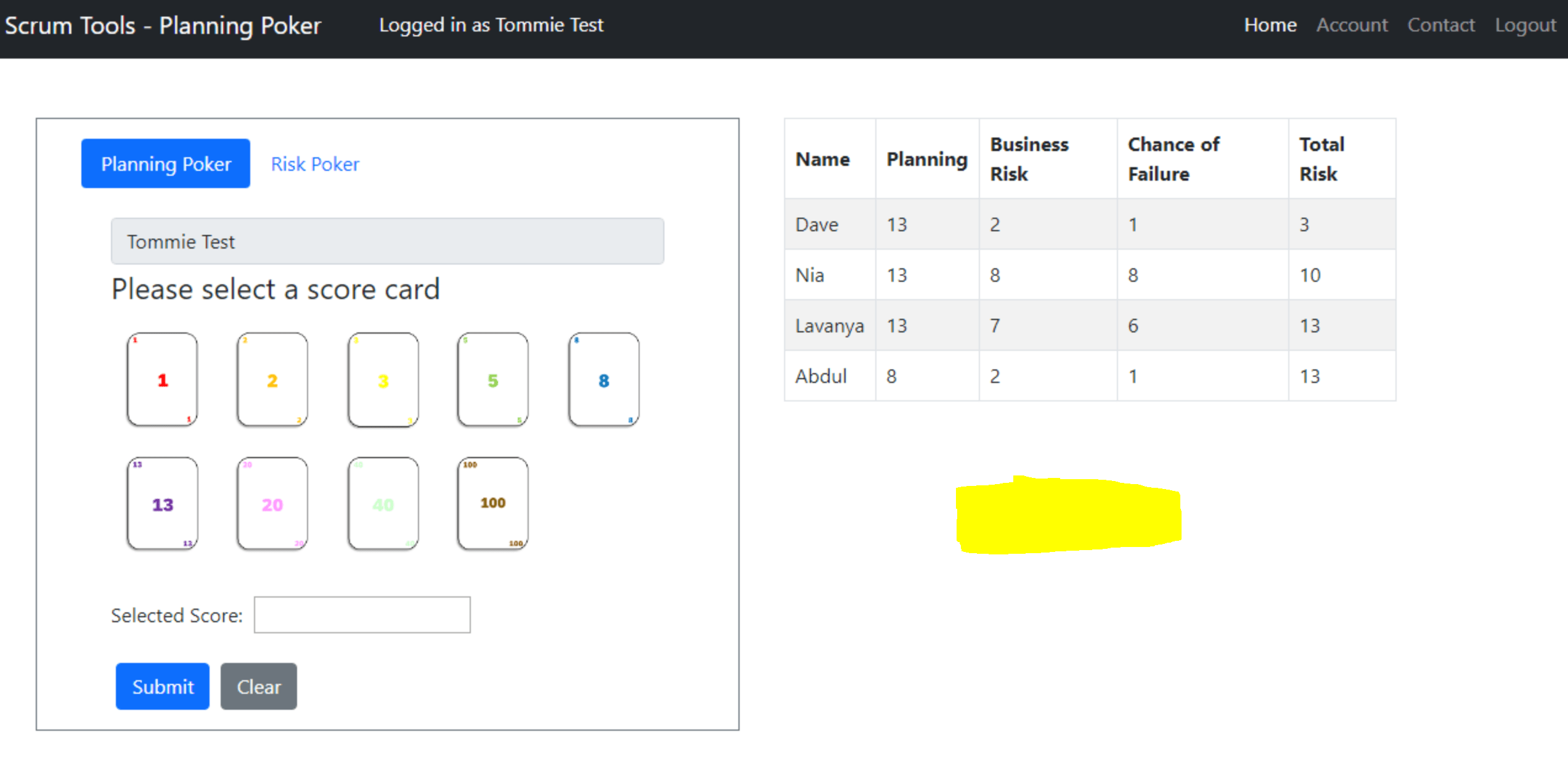Switch to the Risk Poker tab

(315, 164)
